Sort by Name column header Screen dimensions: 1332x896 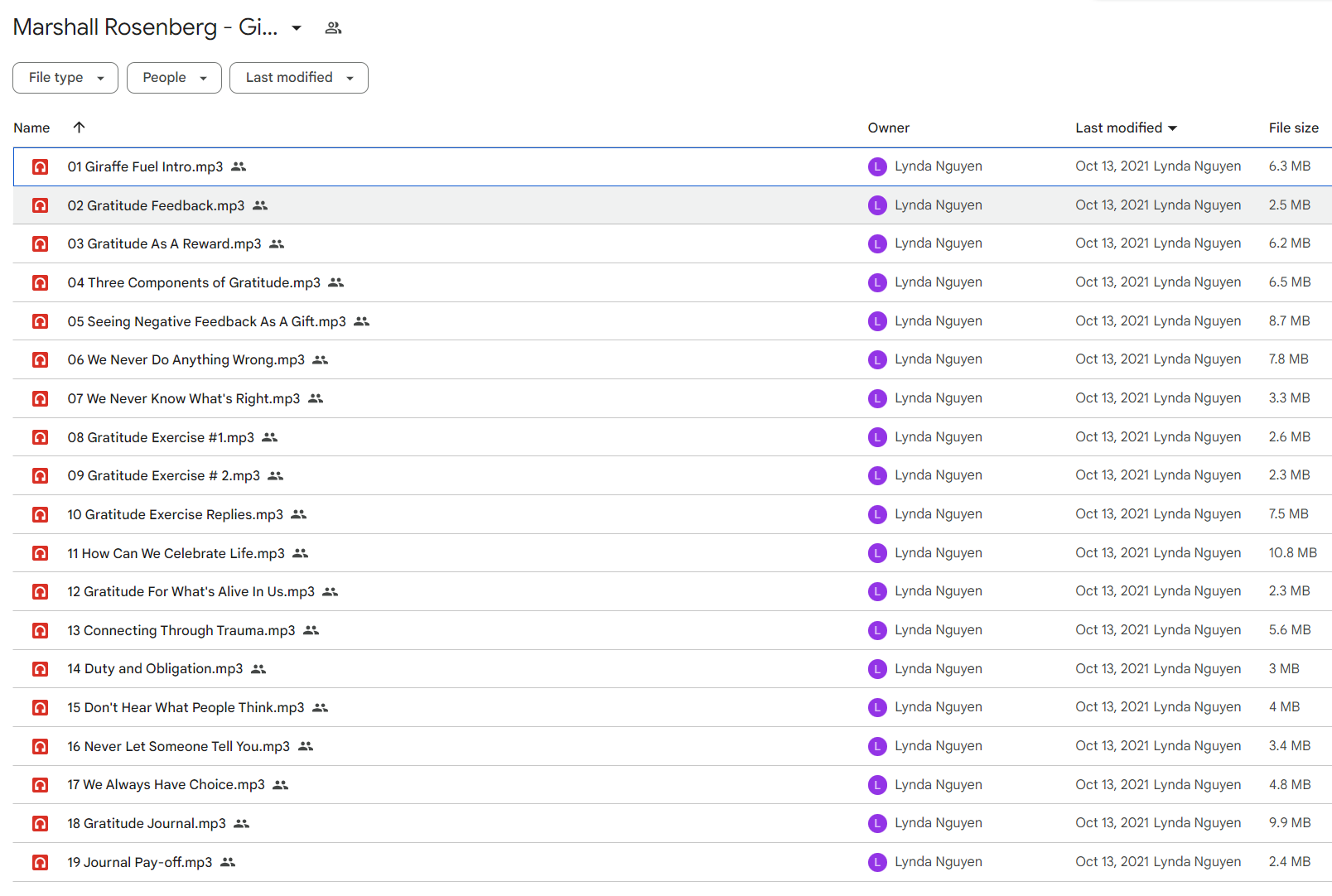pyautogui.click(x=31, y=128)
